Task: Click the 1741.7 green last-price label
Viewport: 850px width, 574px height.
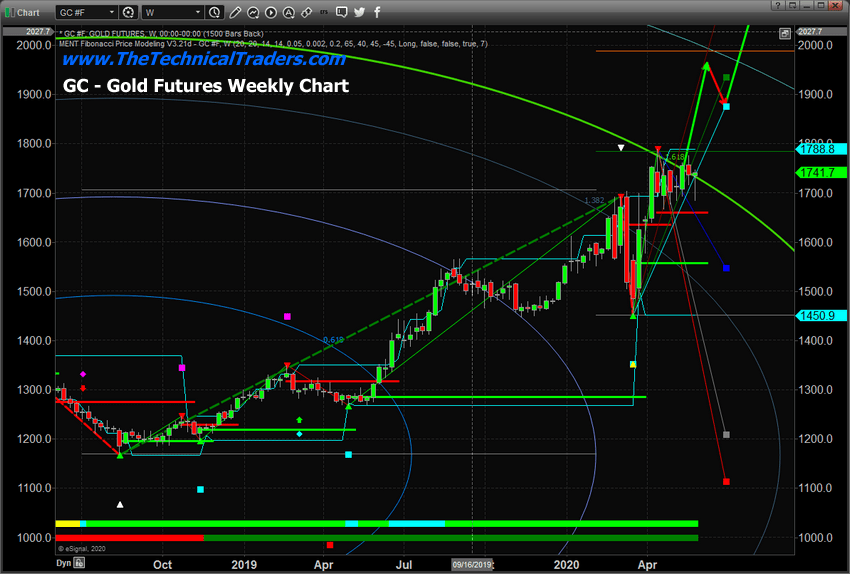Action: click(x=820, y=172)
